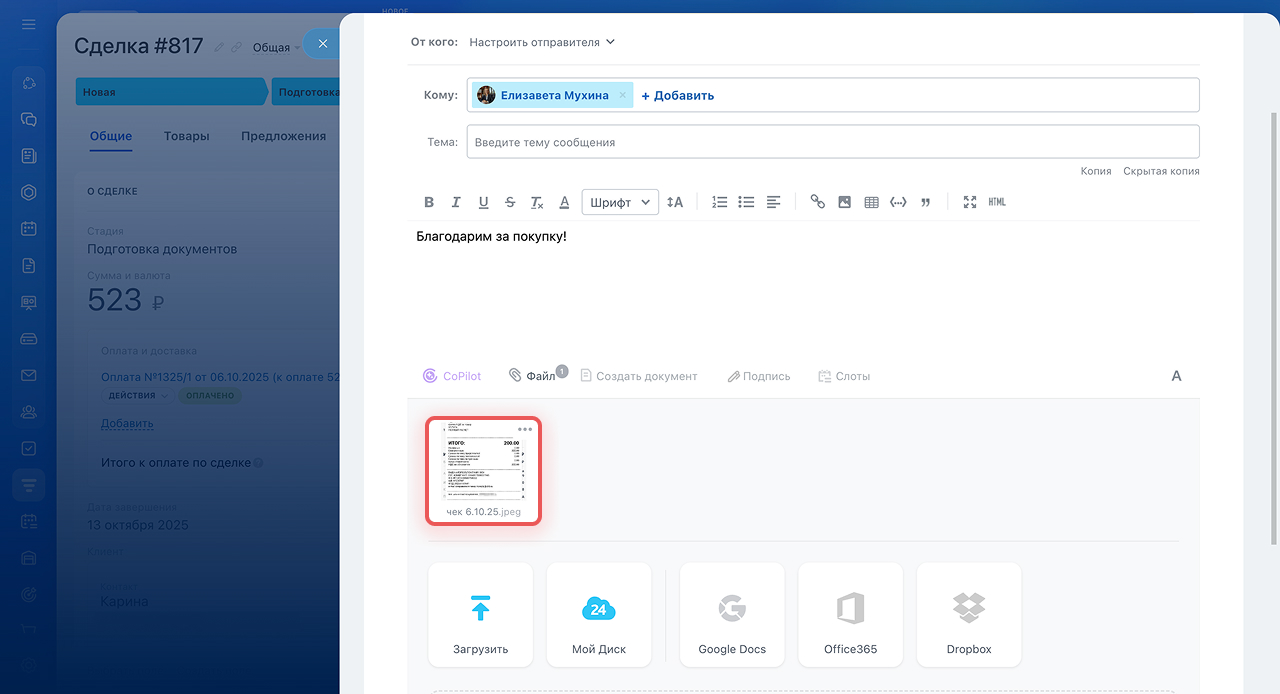Insert an image into the message

844,202
